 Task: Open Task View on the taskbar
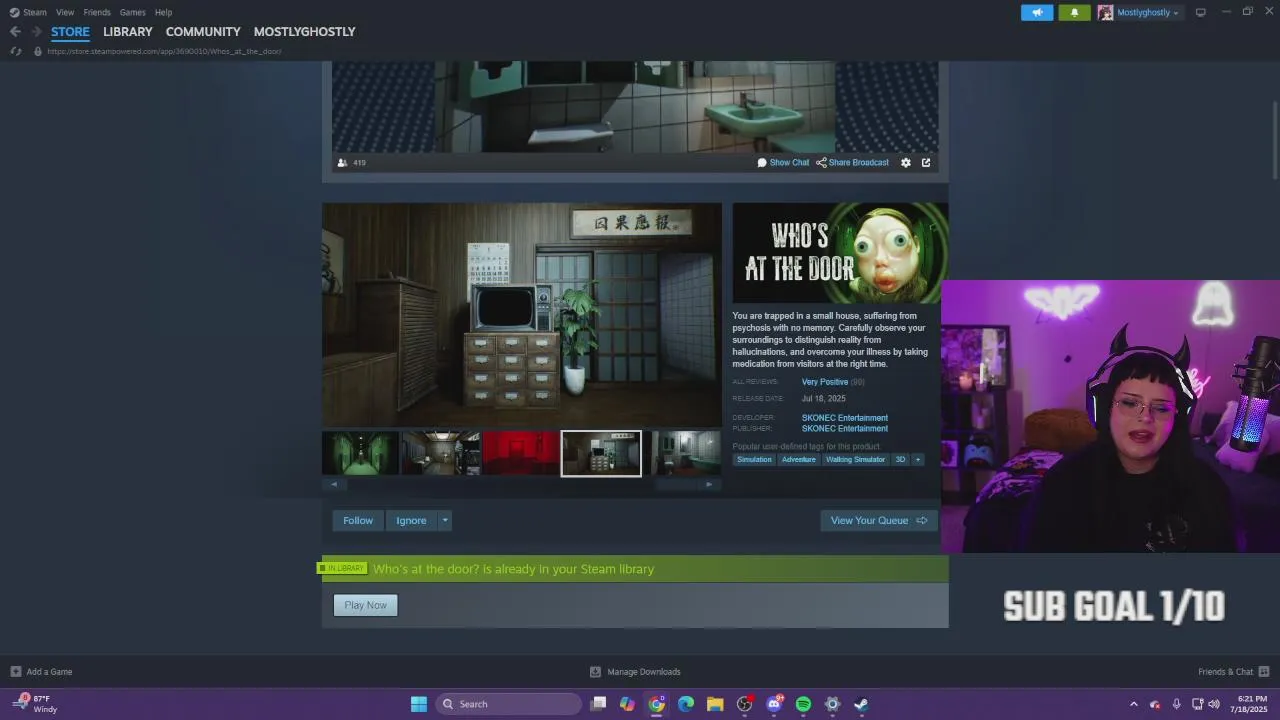point(598,704)
